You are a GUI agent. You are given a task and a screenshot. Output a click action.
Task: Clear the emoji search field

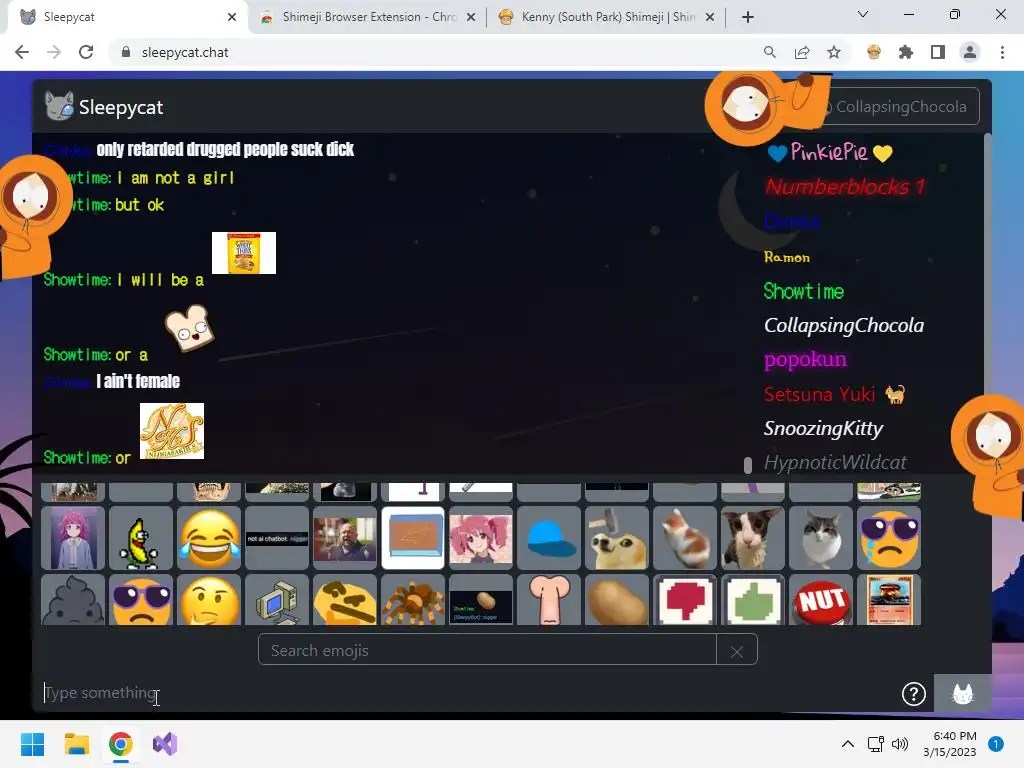[737, 651]
